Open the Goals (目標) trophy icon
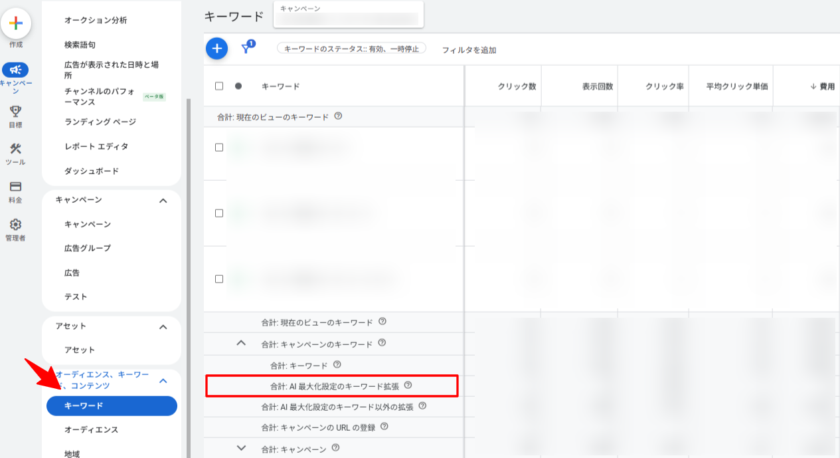Viewport: 840px width, 458px height. pyautogui.click(x=15, y=112)
